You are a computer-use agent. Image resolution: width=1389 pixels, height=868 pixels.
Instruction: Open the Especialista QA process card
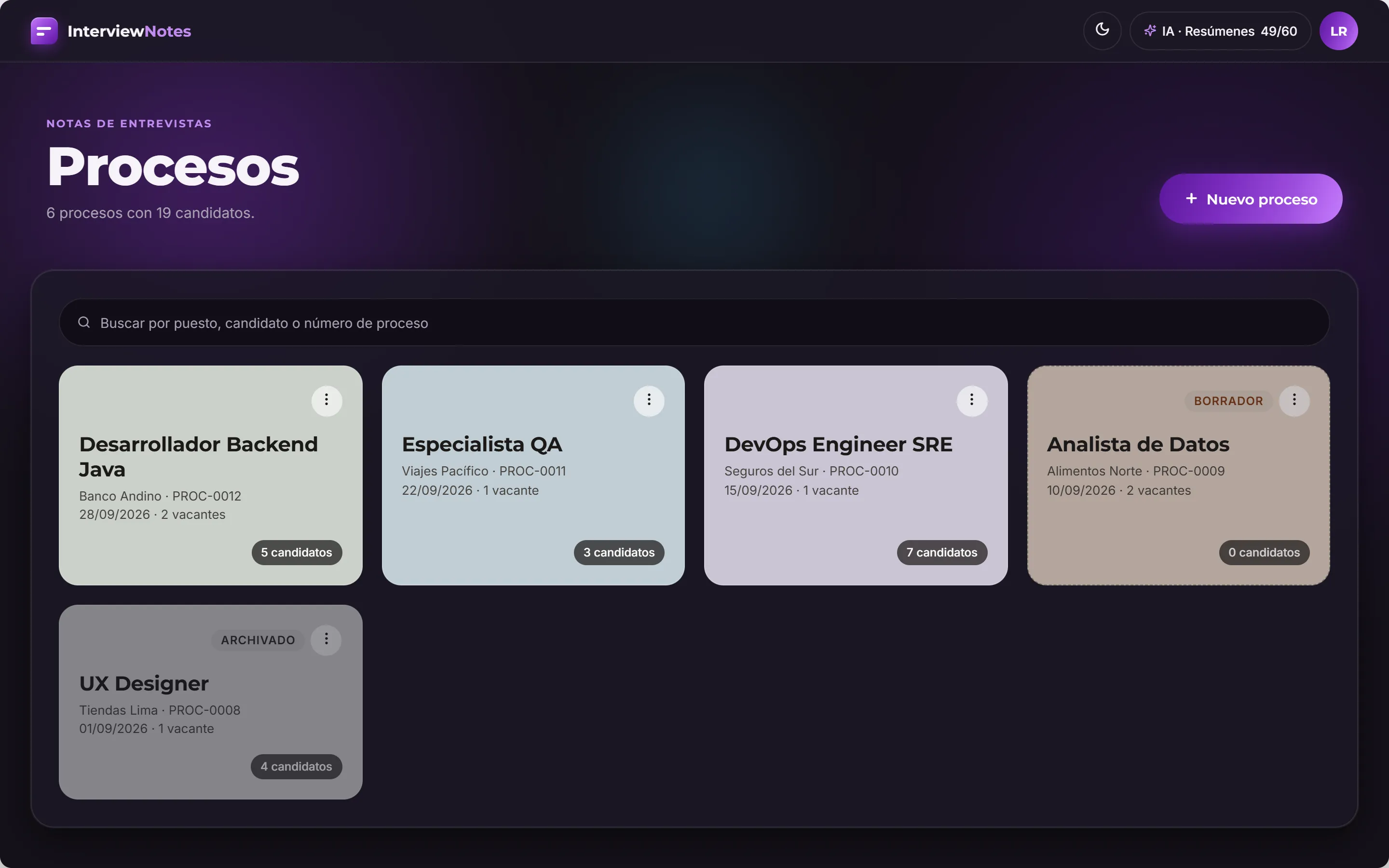click(533, 476)
